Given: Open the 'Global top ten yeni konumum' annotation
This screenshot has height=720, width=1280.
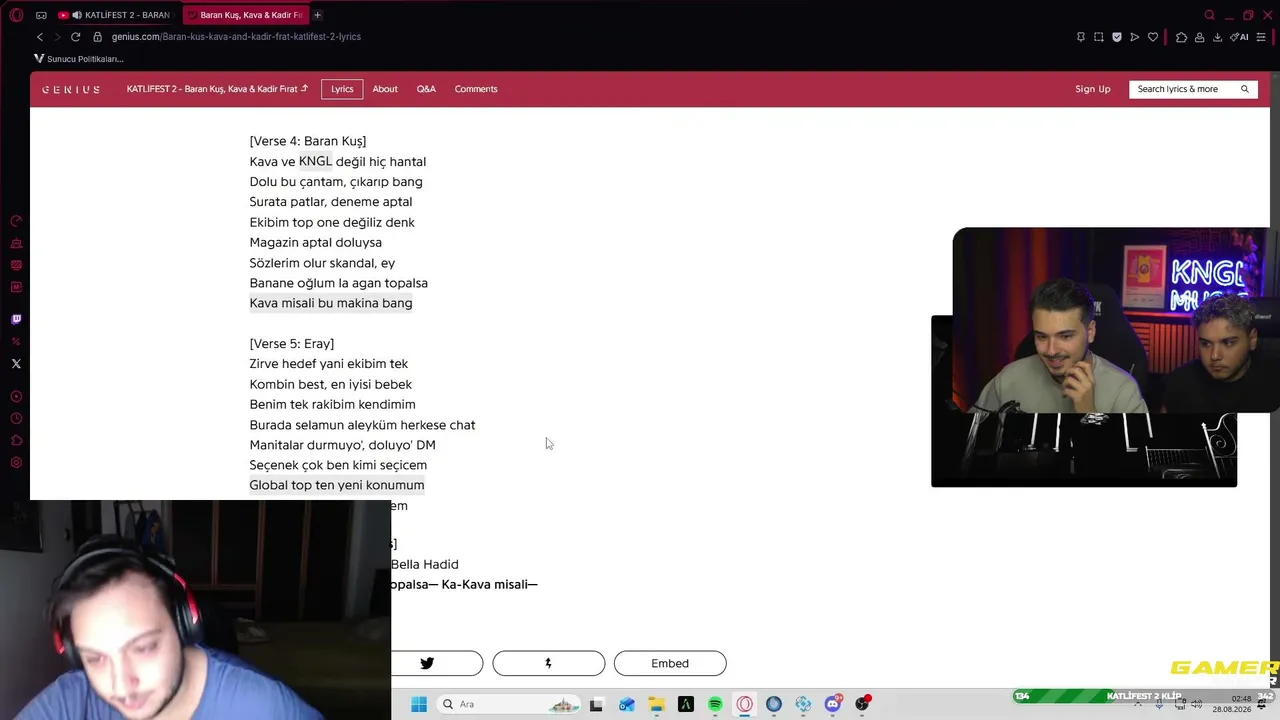Looking at the screenshot, I should click(x=337, y=485).
